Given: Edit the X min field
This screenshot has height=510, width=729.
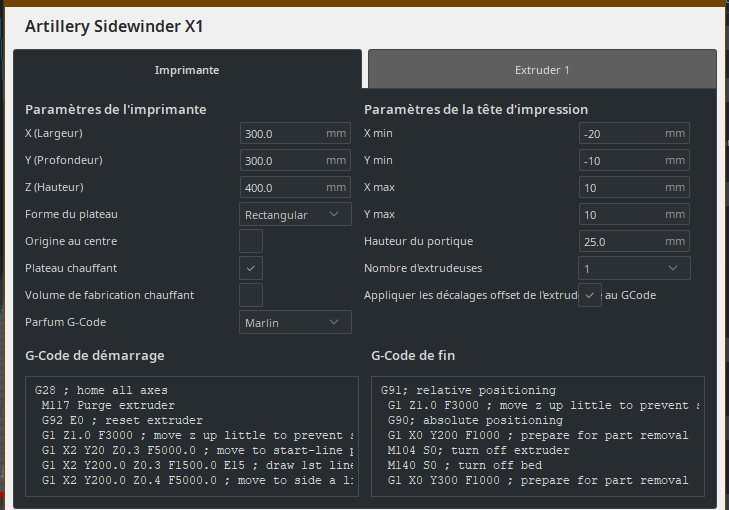Looking at the screenshot, I should pos(634,133).
